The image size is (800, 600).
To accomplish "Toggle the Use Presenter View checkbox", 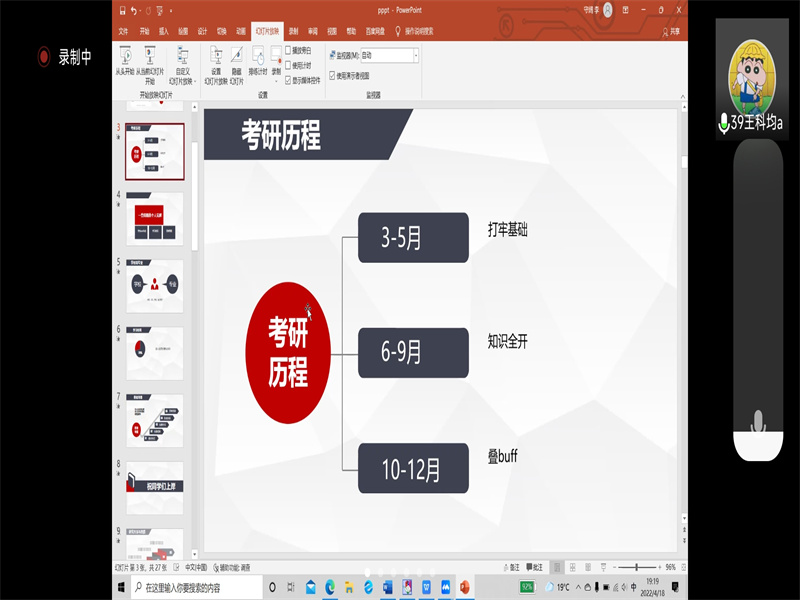I will tap(332, 75).
